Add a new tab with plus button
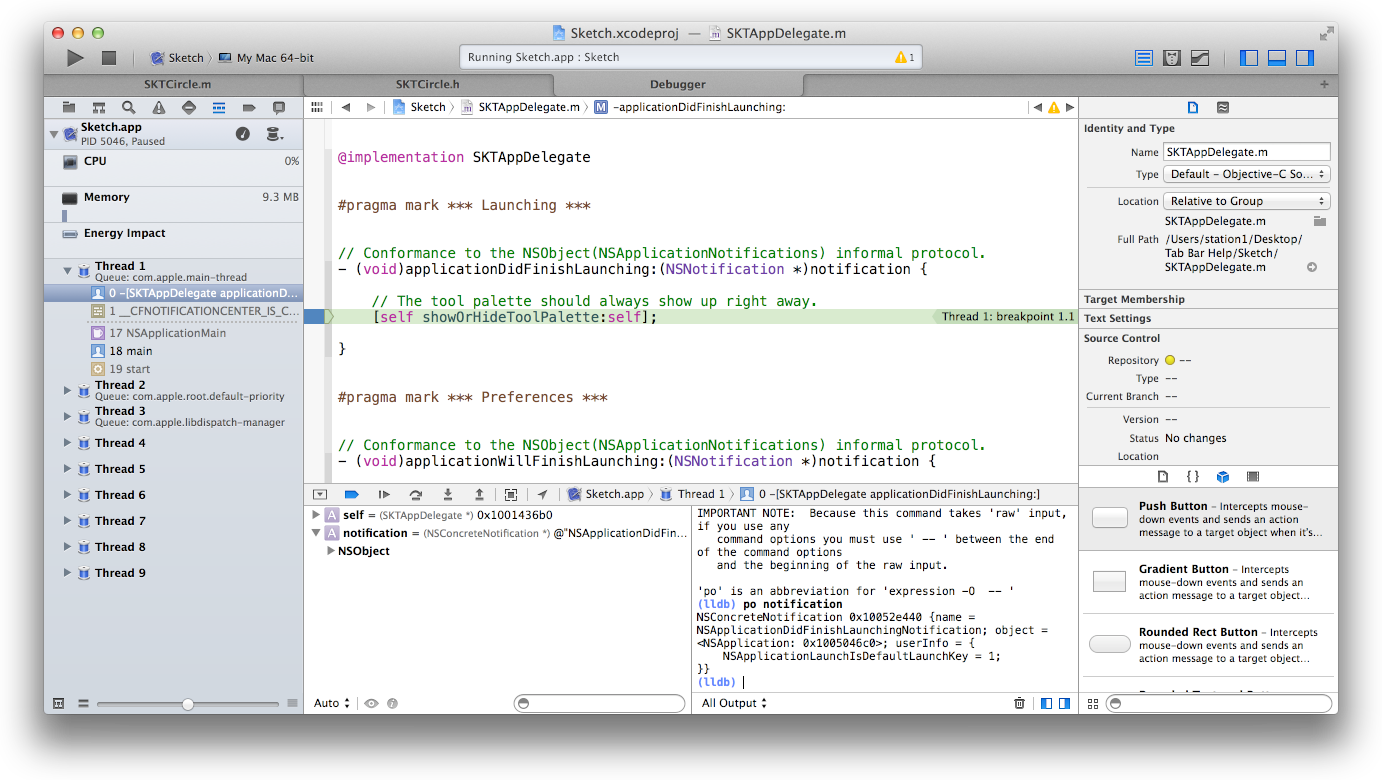Viewport: 1382px width, 780px height. (1325, 85)
